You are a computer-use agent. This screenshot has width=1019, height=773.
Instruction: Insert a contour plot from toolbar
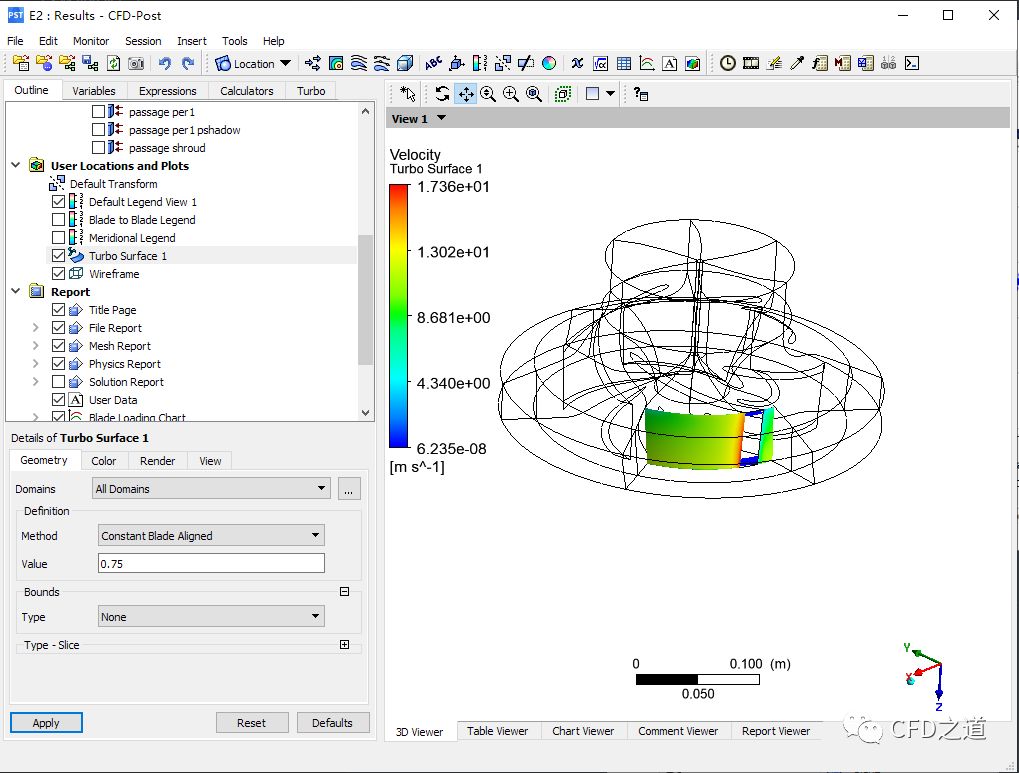tap(336, 63)
